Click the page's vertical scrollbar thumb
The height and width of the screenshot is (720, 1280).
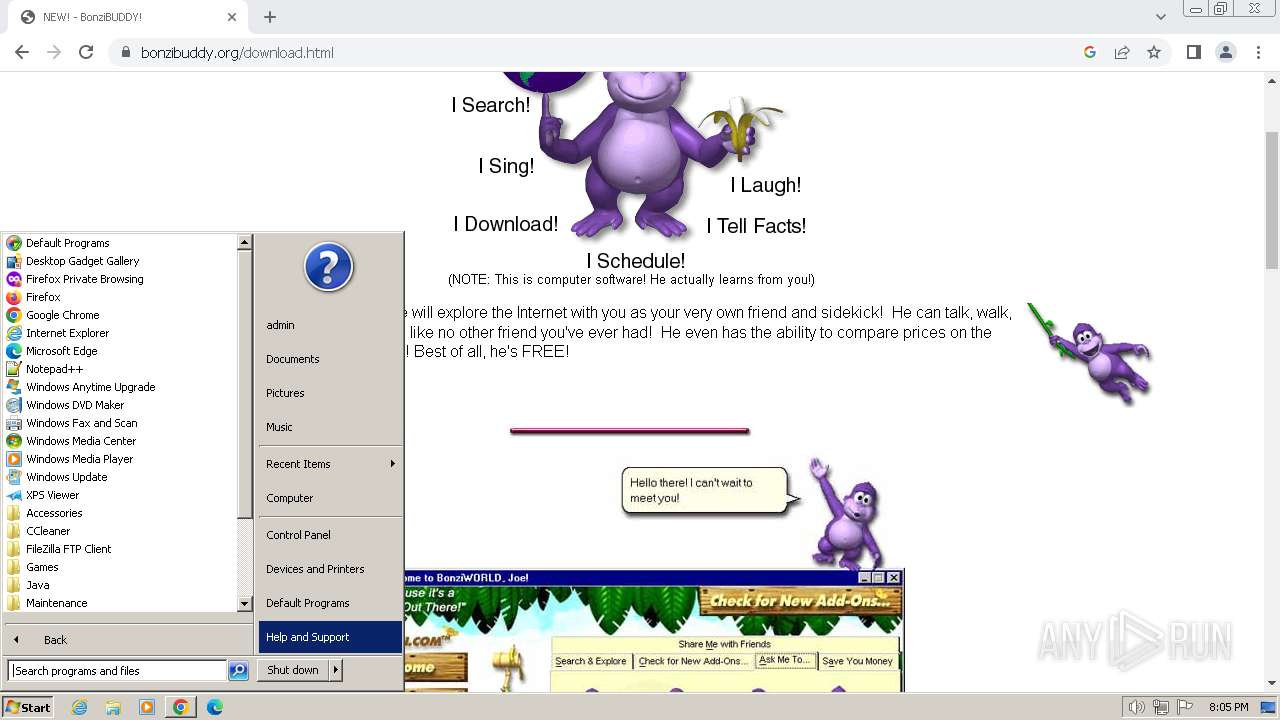(x=1272, y=198)
